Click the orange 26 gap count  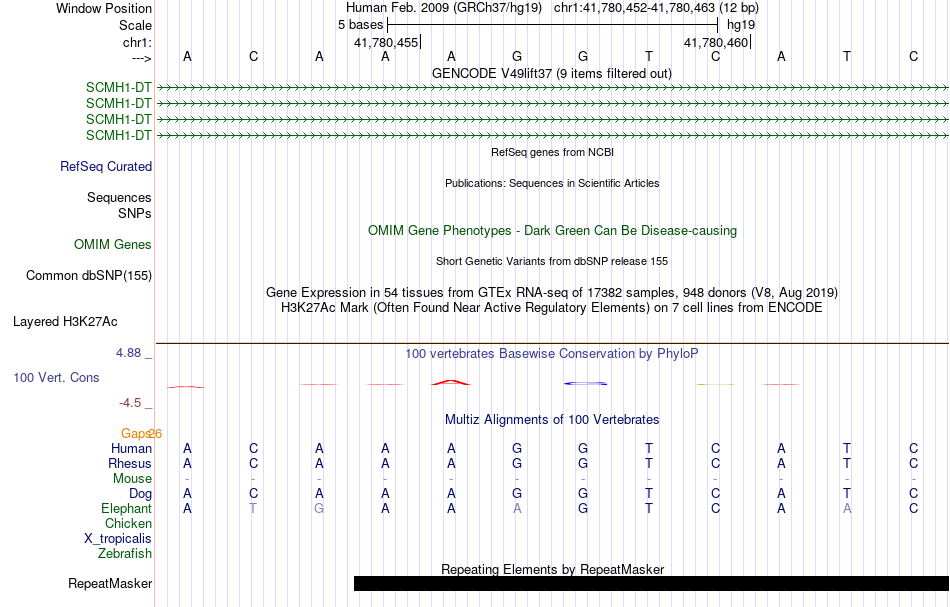pyautogui.click(x=155, y=433)
